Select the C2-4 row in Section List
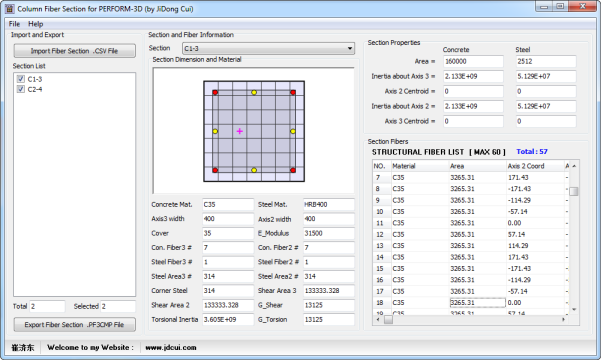The image size is (601, 360). tap(35, 89)
